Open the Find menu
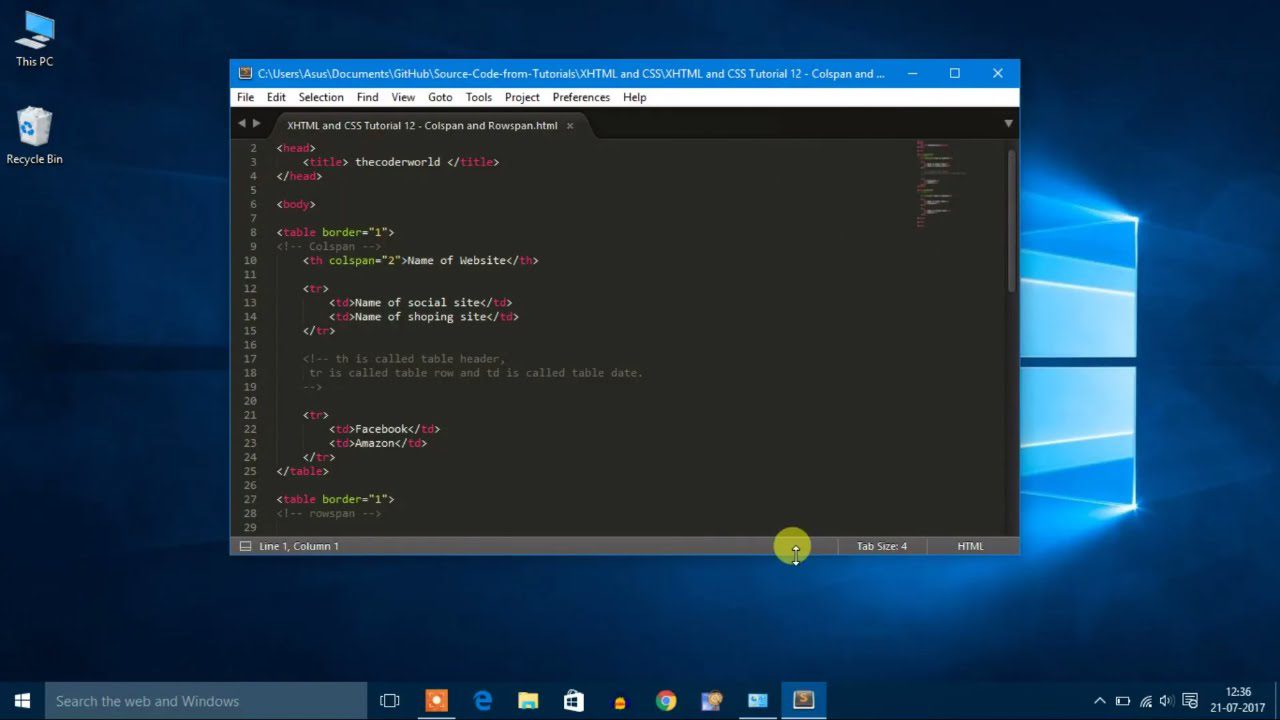The image size is (1280, 720). coord(367,97)
